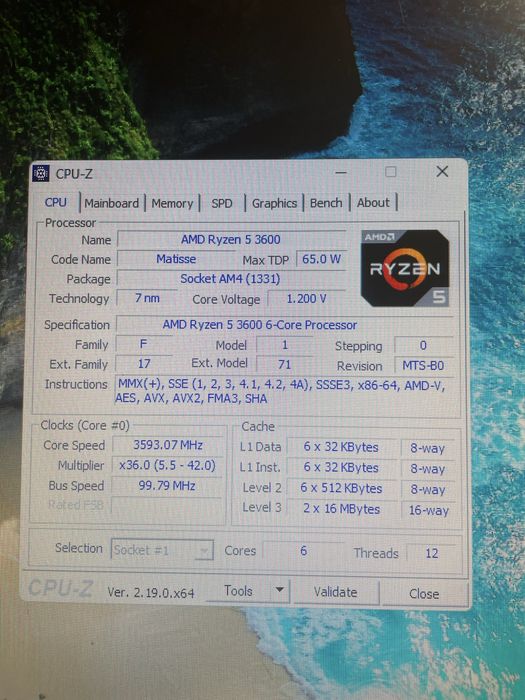Click the Level 2 value 6 x 512 KBytes

tap(341, 488)
